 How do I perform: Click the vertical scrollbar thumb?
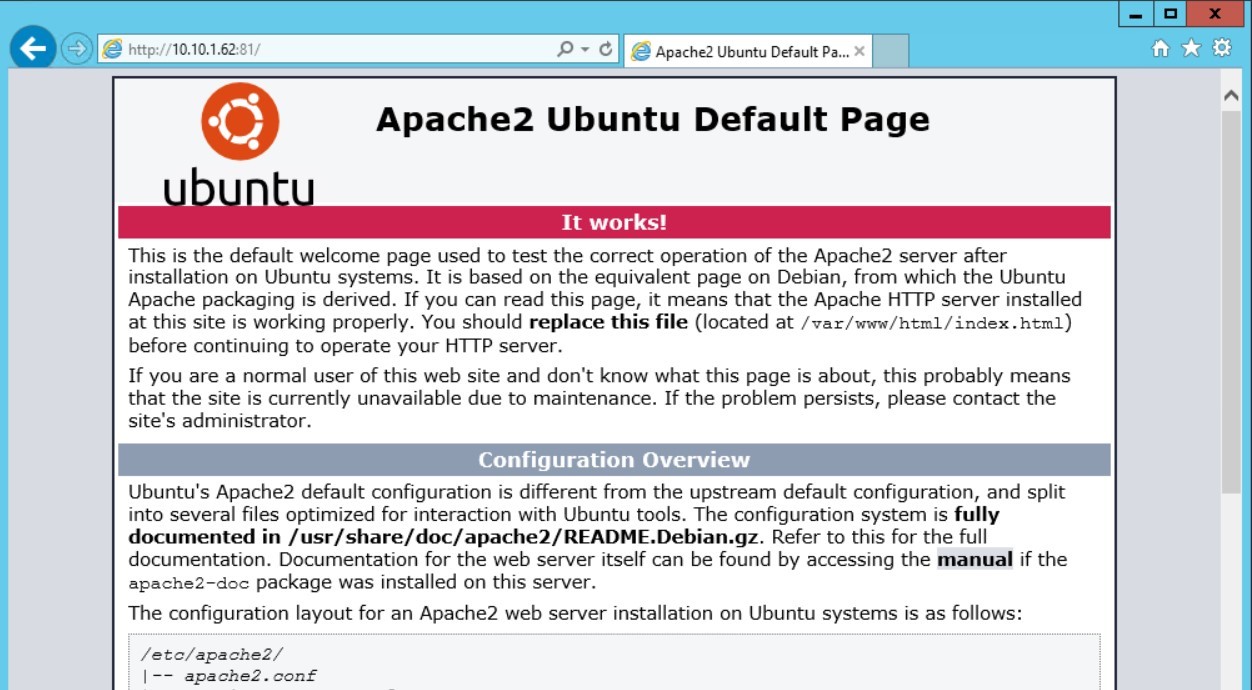pyautogui.click(x=1231, y=300)
